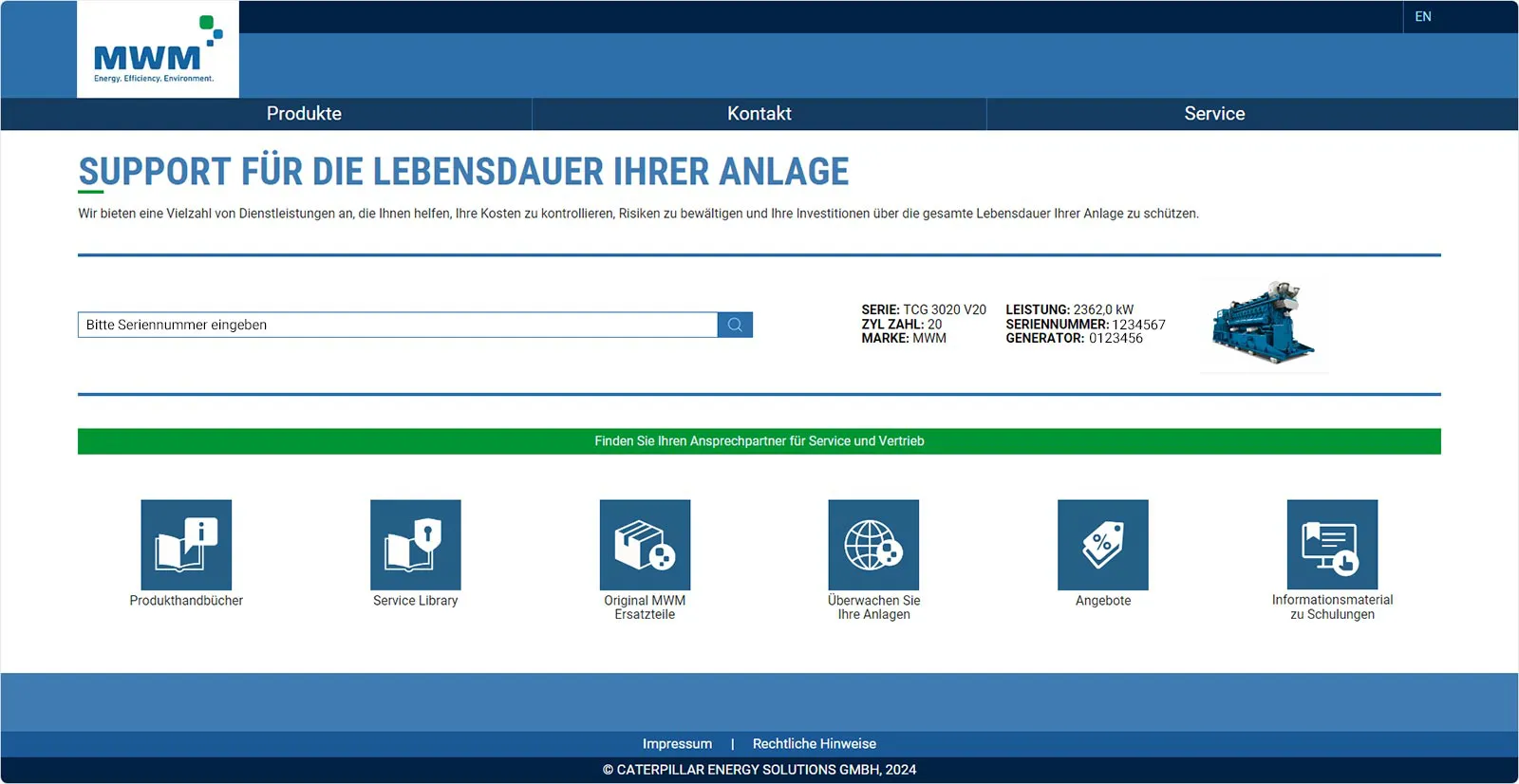Click Informationsmaterial zu Schulungen label
The image size is (1519, 784).
pyautogui.click(x=1332, y=607)
